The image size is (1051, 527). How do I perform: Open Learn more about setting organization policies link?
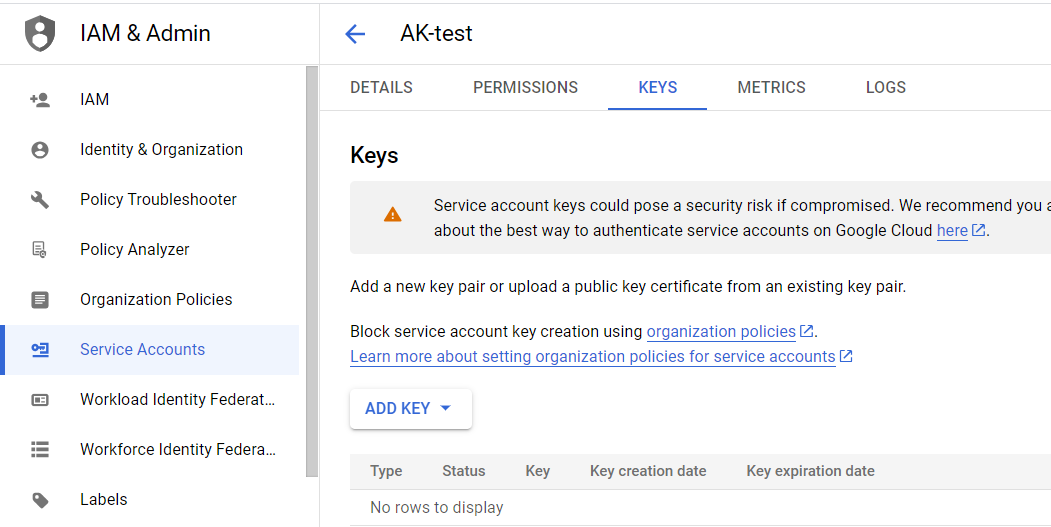pos(592,357)
